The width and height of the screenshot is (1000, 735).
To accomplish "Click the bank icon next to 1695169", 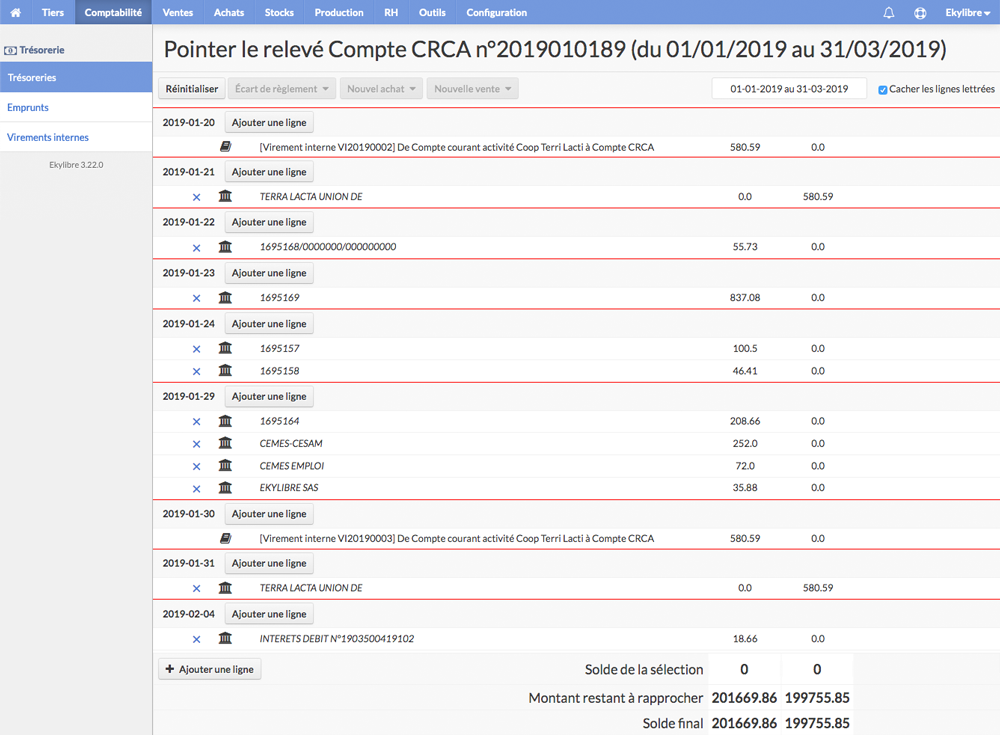I will click(x=225, y=297).
